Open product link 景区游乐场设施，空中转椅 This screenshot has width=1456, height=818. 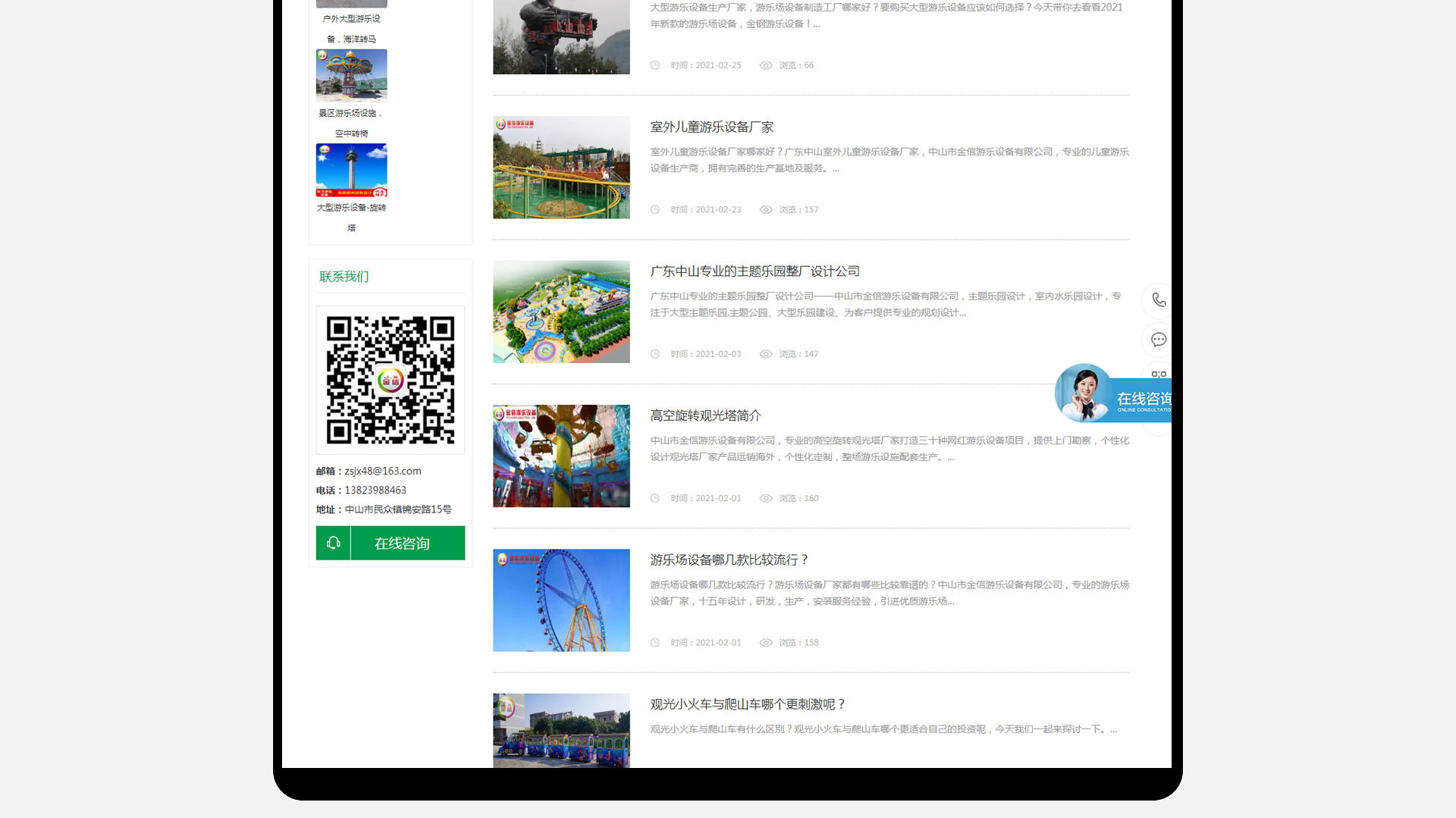pos(351,123)
